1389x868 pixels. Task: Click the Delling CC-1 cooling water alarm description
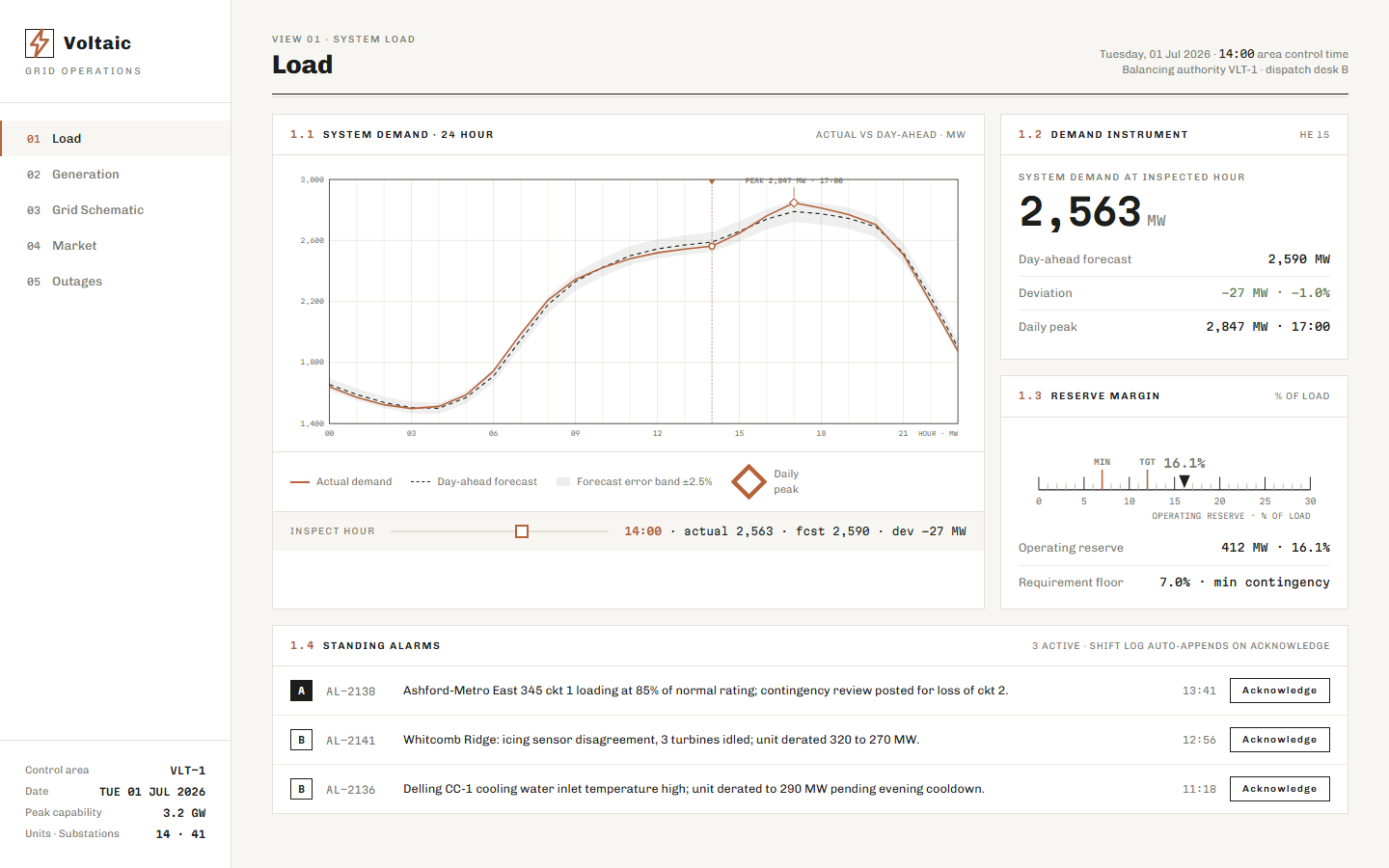(x=694, y=789)
